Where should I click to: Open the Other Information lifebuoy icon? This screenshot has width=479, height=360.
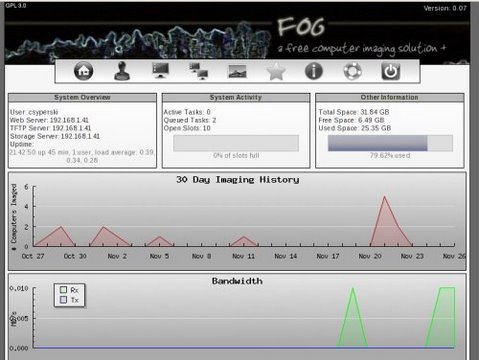tap(352, 71)
